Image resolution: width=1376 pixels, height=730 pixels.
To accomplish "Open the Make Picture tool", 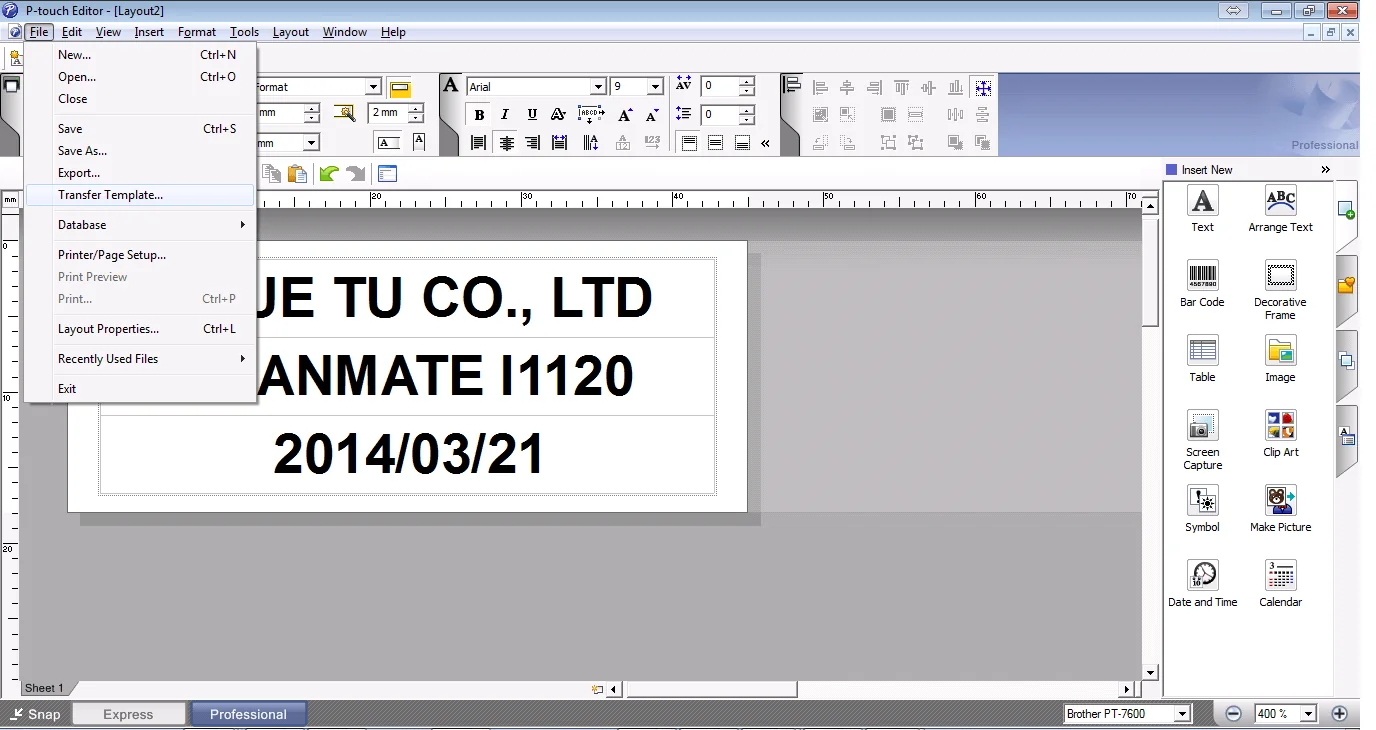I will [1280, 501].
